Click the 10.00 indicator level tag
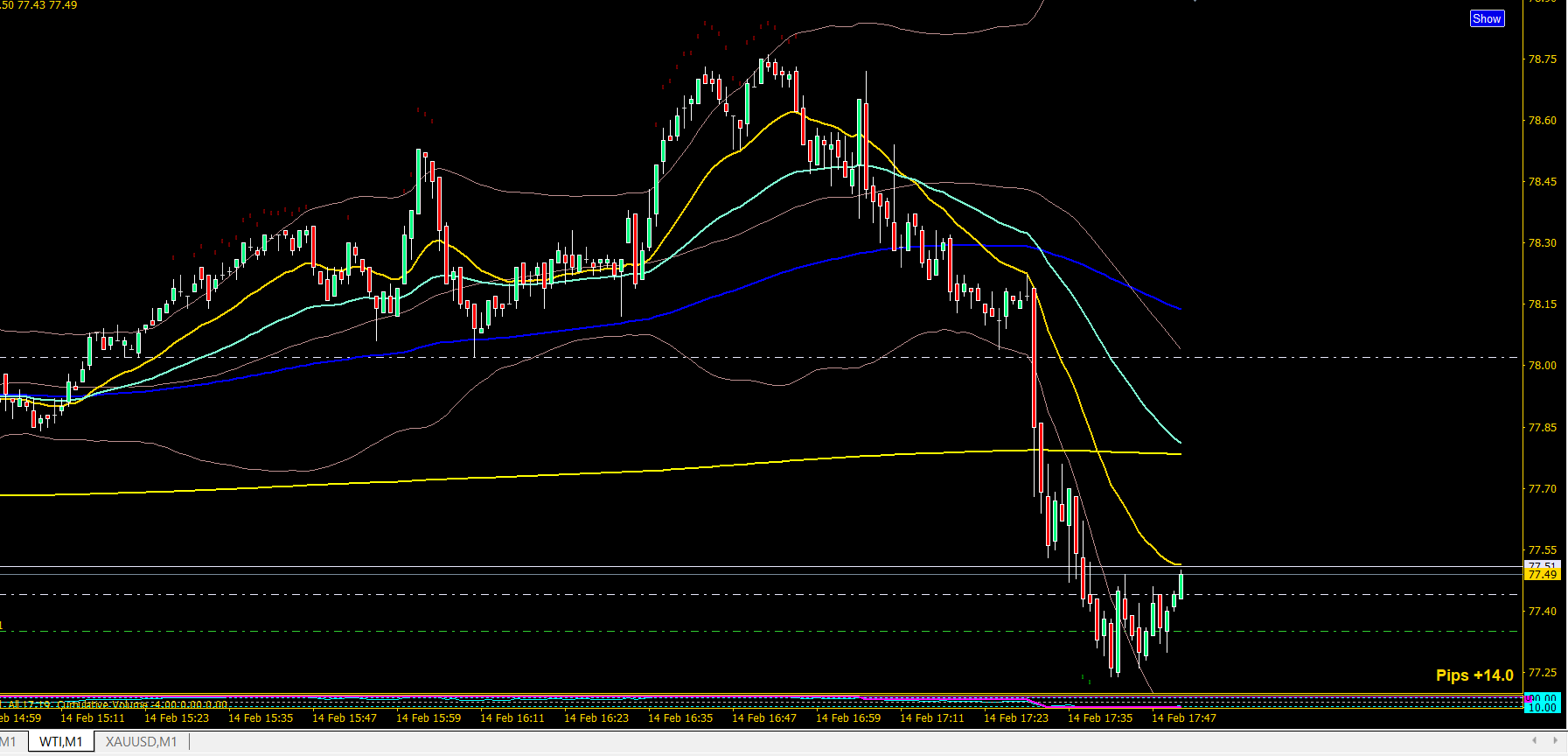This screenshot has width=1568, height=756. [1542, 707]
